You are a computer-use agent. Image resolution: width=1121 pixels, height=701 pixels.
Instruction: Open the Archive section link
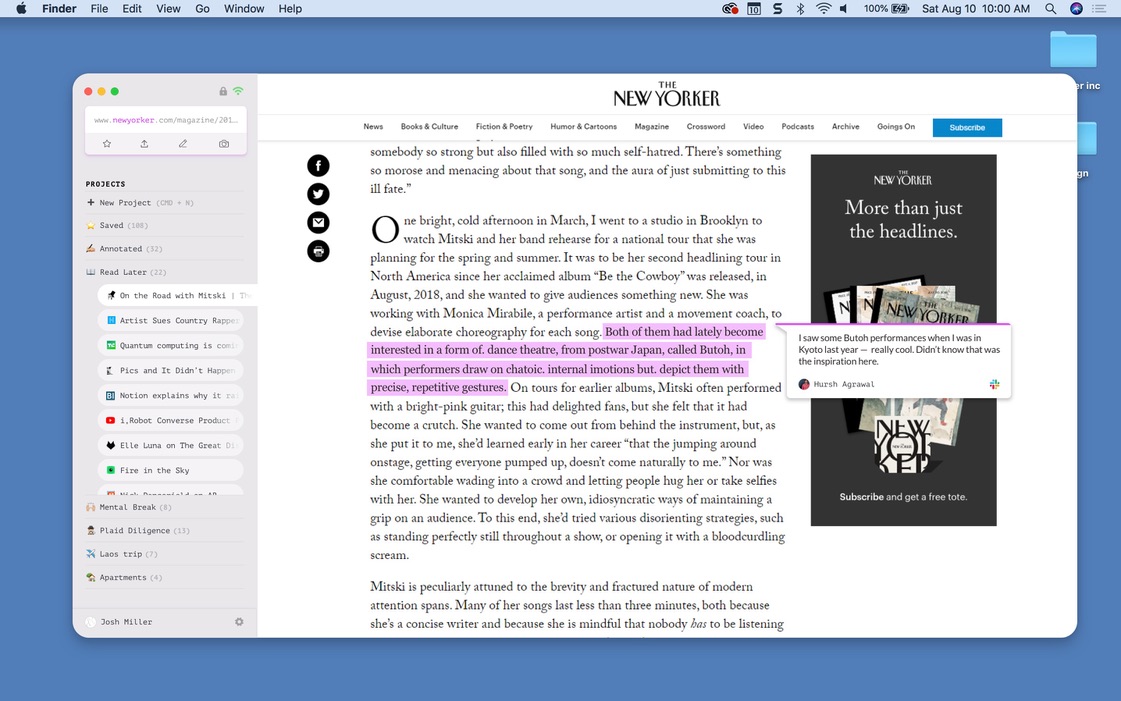845,126
